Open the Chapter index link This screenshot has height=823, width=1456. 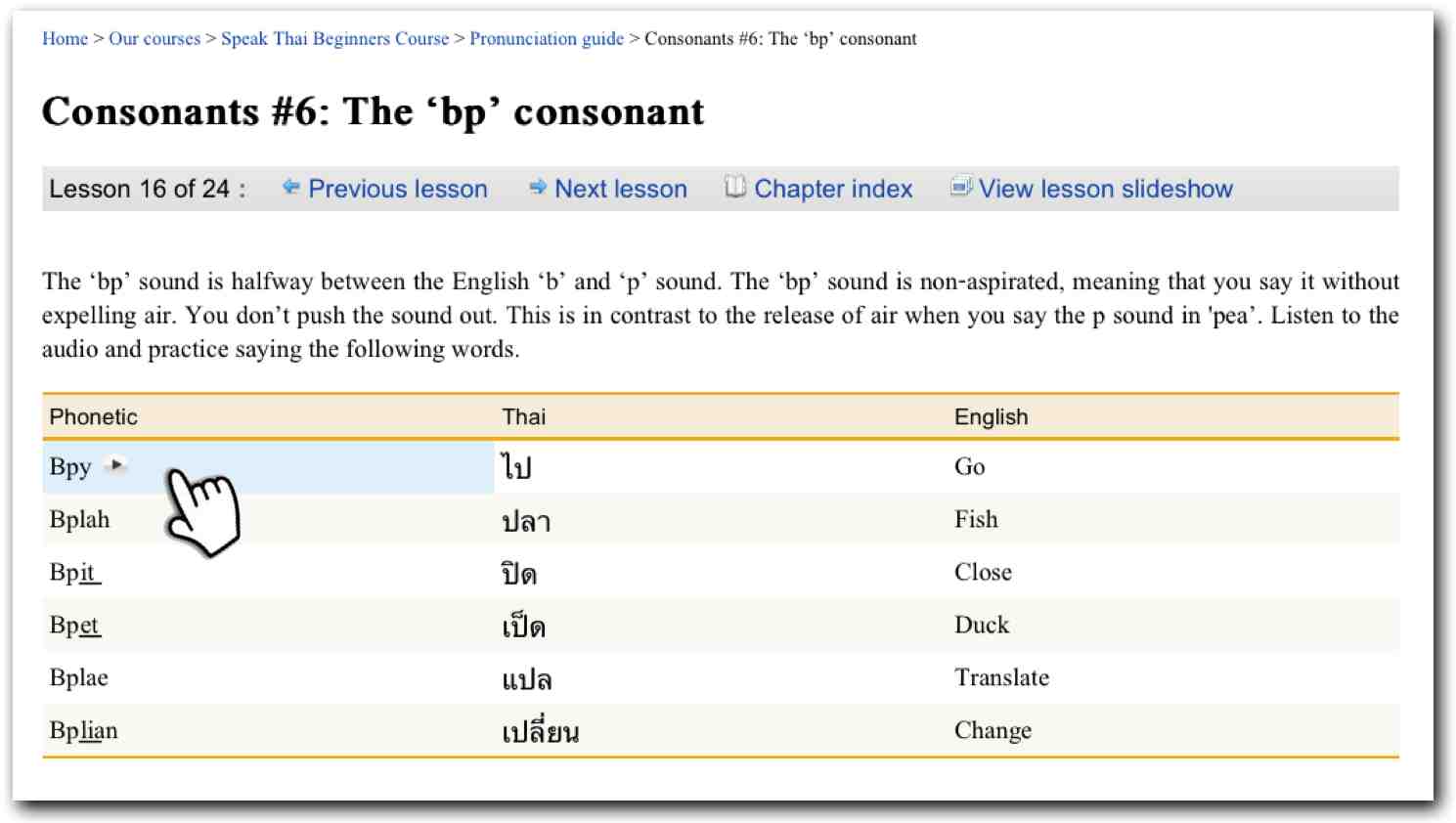(833, 190)
